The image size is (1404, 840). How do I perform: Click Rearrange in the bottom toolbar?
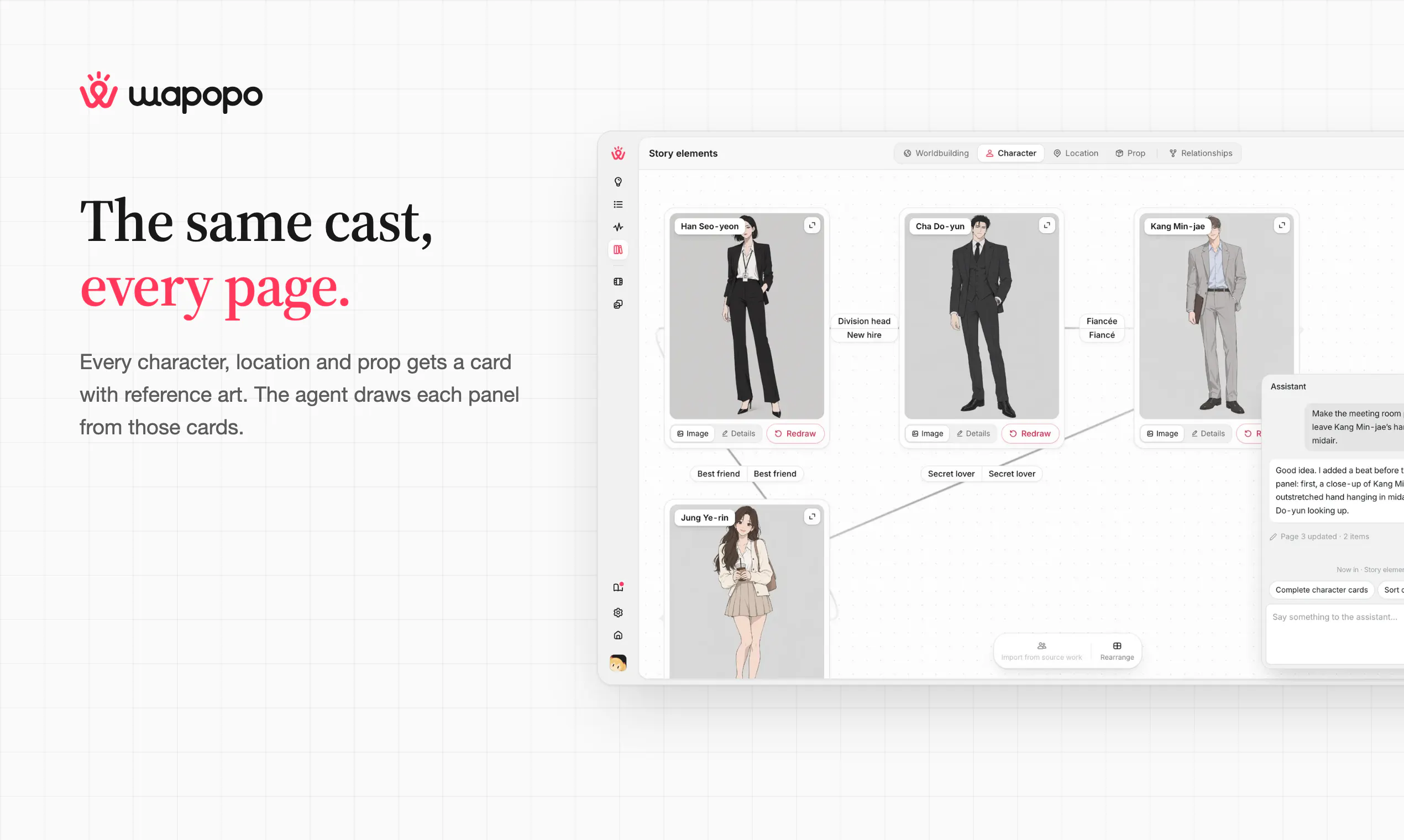[1117, 651]
